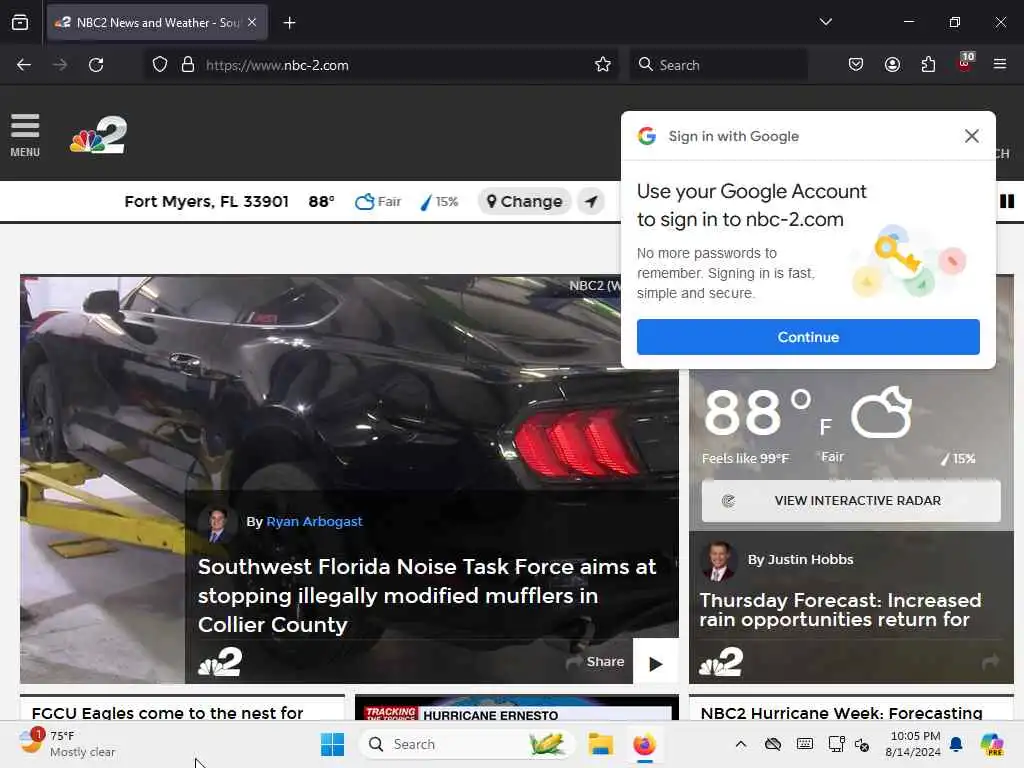Open a new browser tab
Screen dimensions: 1024x768
pos(289,23)
